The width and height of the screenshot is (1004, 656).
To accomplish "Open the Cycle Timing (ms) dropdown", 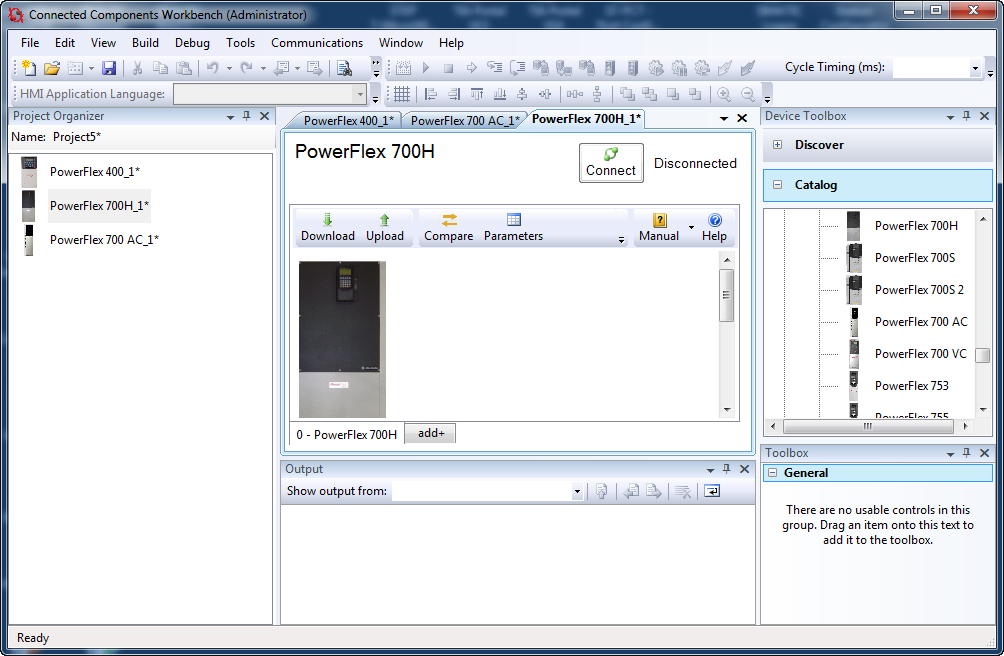I will (975, 68).
